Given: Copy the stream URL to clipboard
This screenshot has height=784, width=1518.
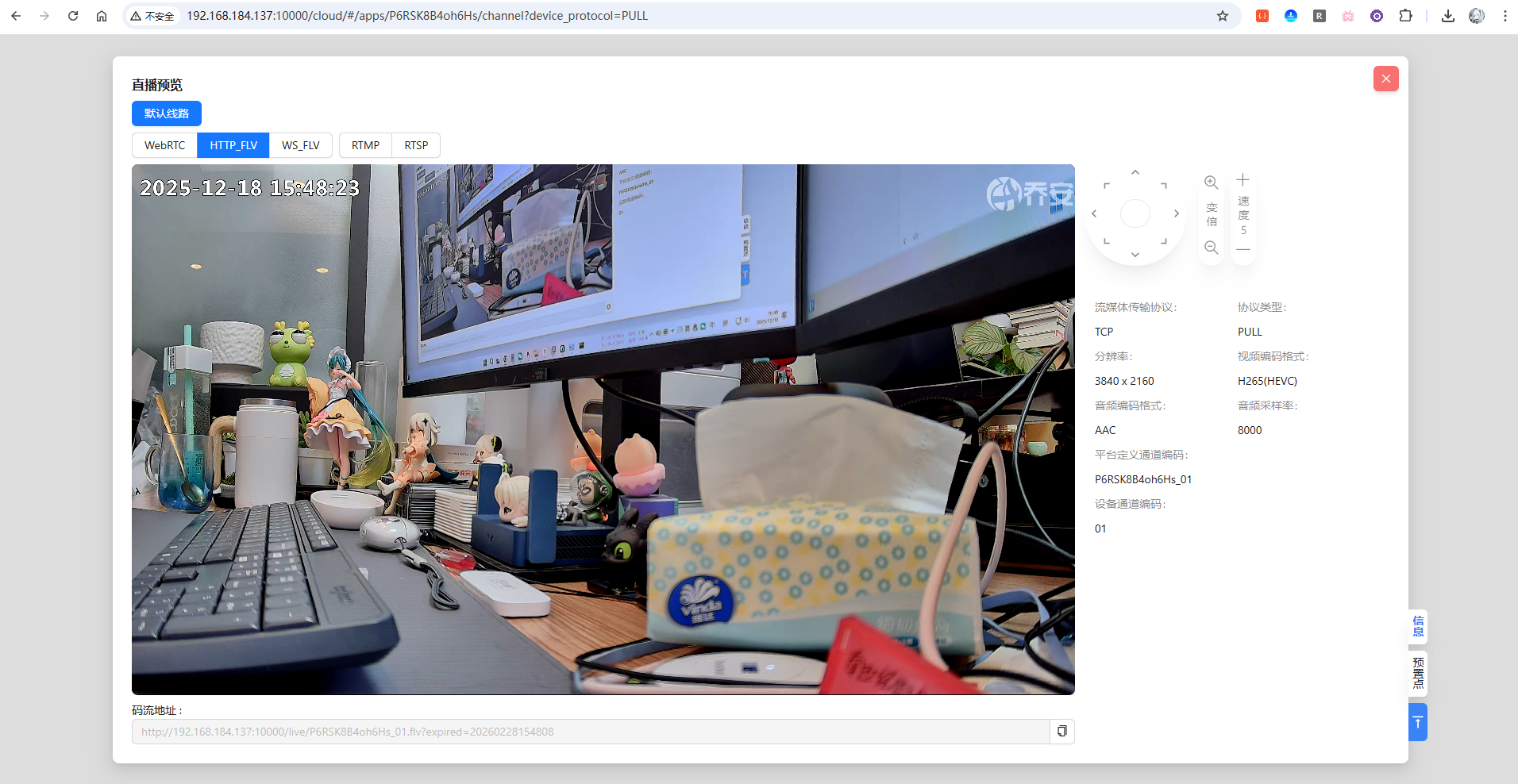Looking at the screenshot, I should pos(1062,732).
